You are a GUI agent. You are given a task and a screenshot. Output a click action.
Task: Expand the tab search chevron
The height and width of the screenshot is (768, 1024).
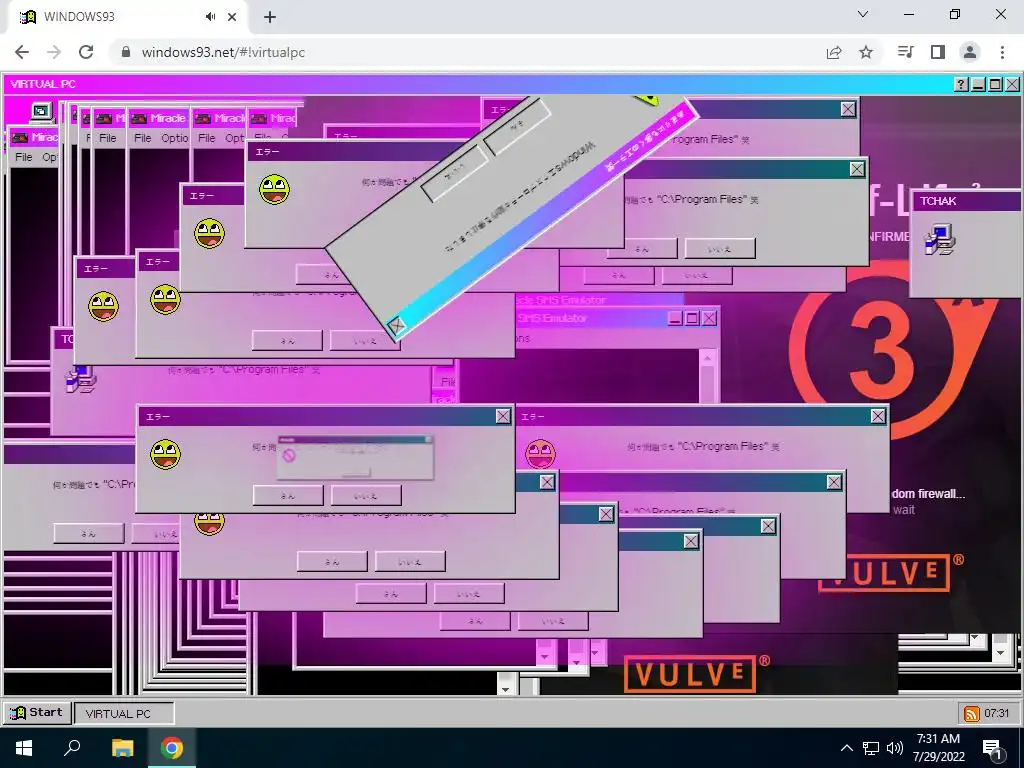[x=863, y=14]
